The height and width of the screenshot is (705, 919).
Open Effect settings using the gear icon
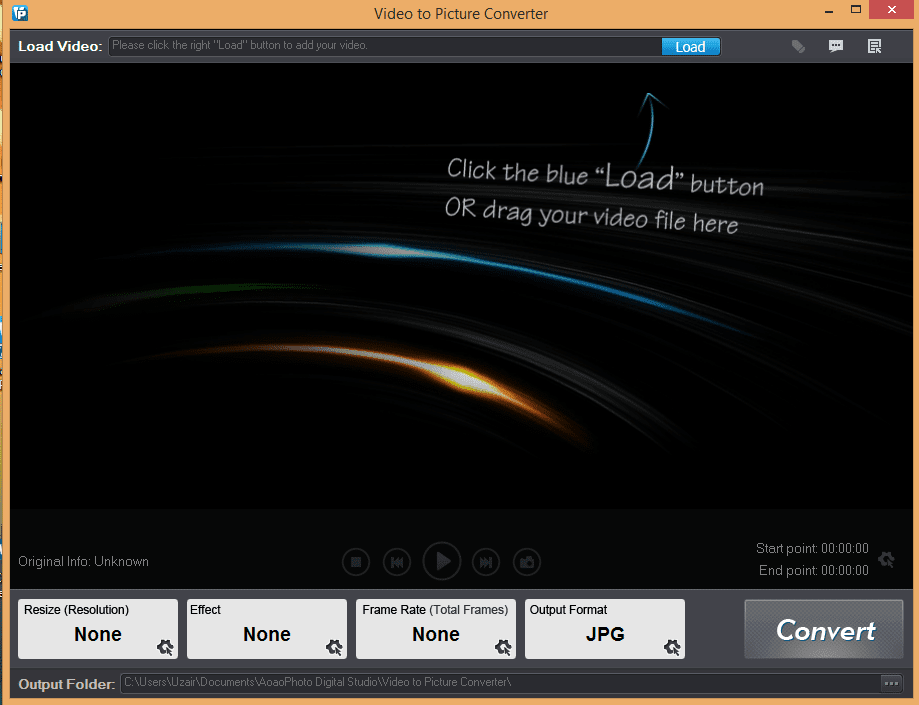(x=332, y=649)
